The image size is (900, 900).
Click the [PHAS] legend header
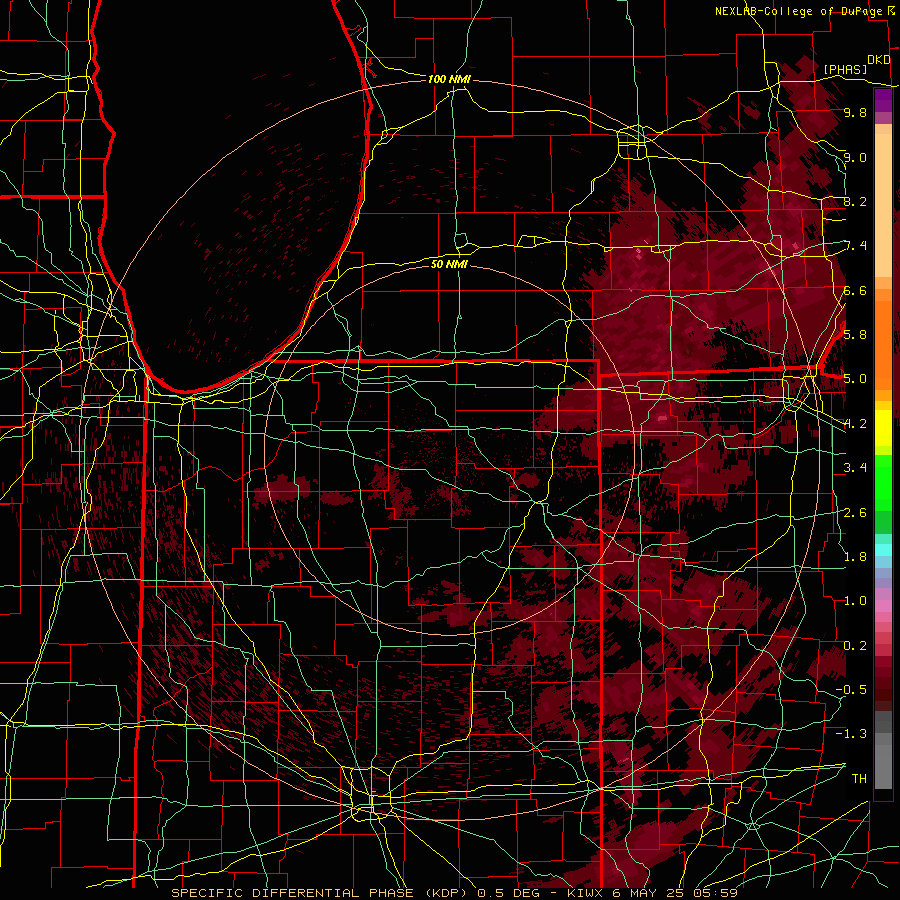[845, 70]
